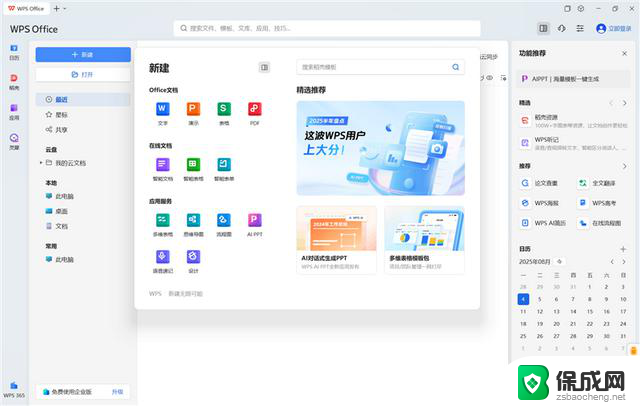Open the voice notes microphone icon
The width and height of the screenshot is (640, 406).
coord(162,257)
